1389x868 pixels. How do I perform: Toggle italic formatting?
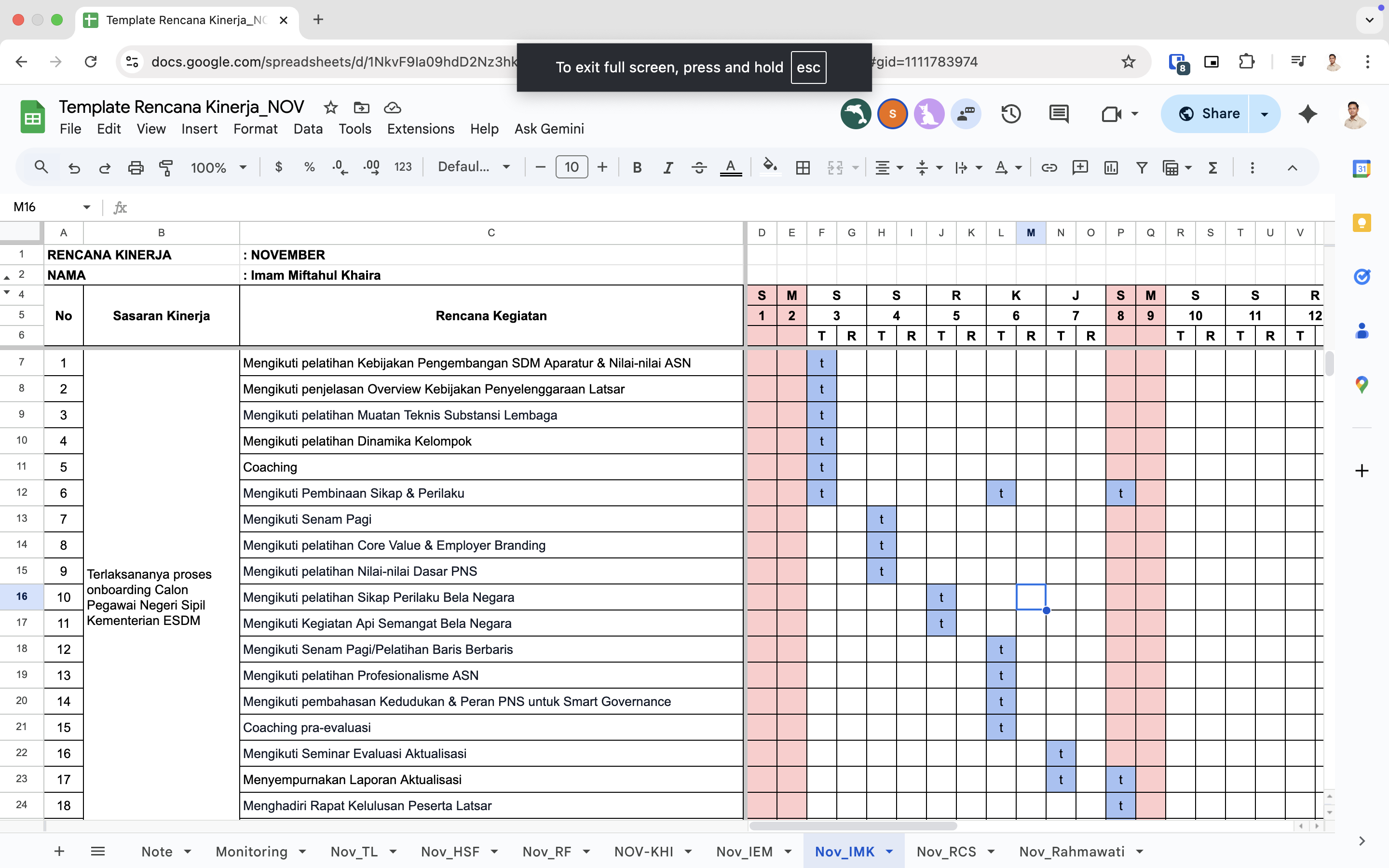(x=667, y=168)
